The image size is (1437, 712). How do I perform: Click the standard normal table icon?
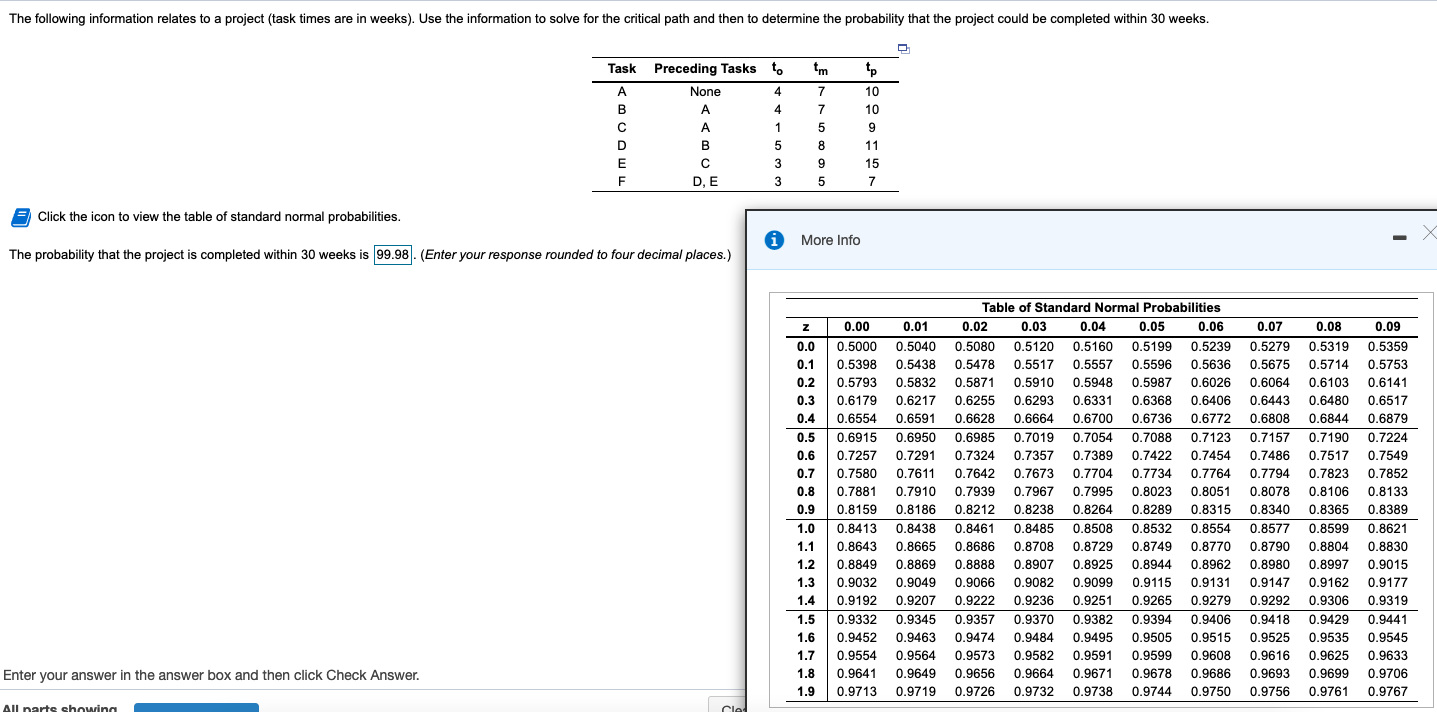tap(20, 217)
